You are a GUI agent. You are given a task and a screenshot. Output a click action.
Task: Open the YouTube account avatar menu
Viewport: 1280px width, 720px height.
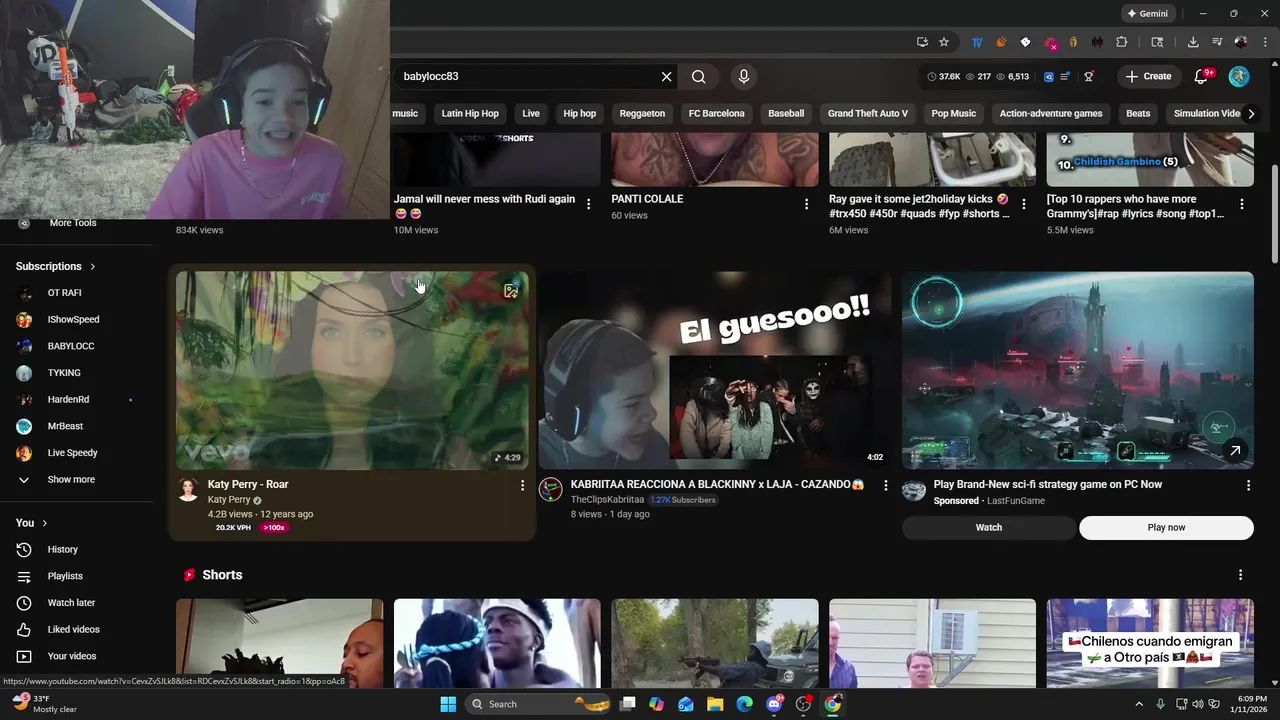tap(1239, 76)
